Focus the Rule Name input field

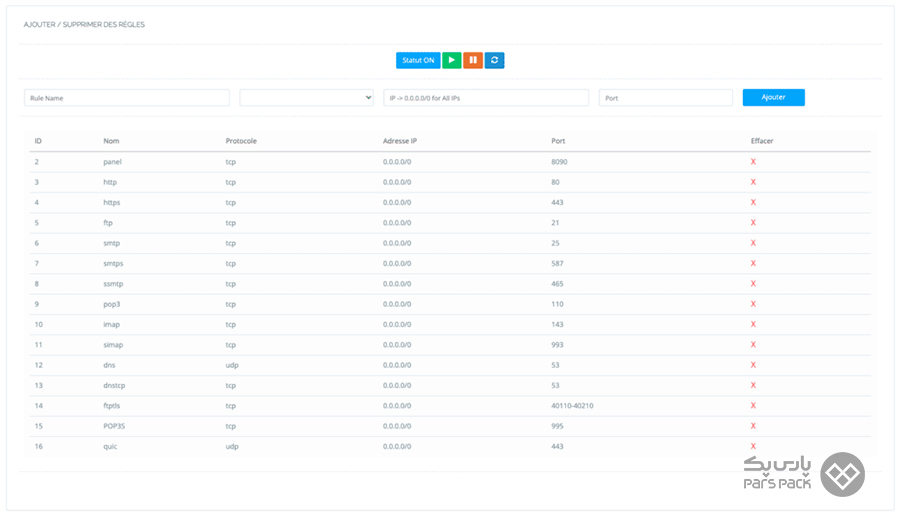point(127,98)
